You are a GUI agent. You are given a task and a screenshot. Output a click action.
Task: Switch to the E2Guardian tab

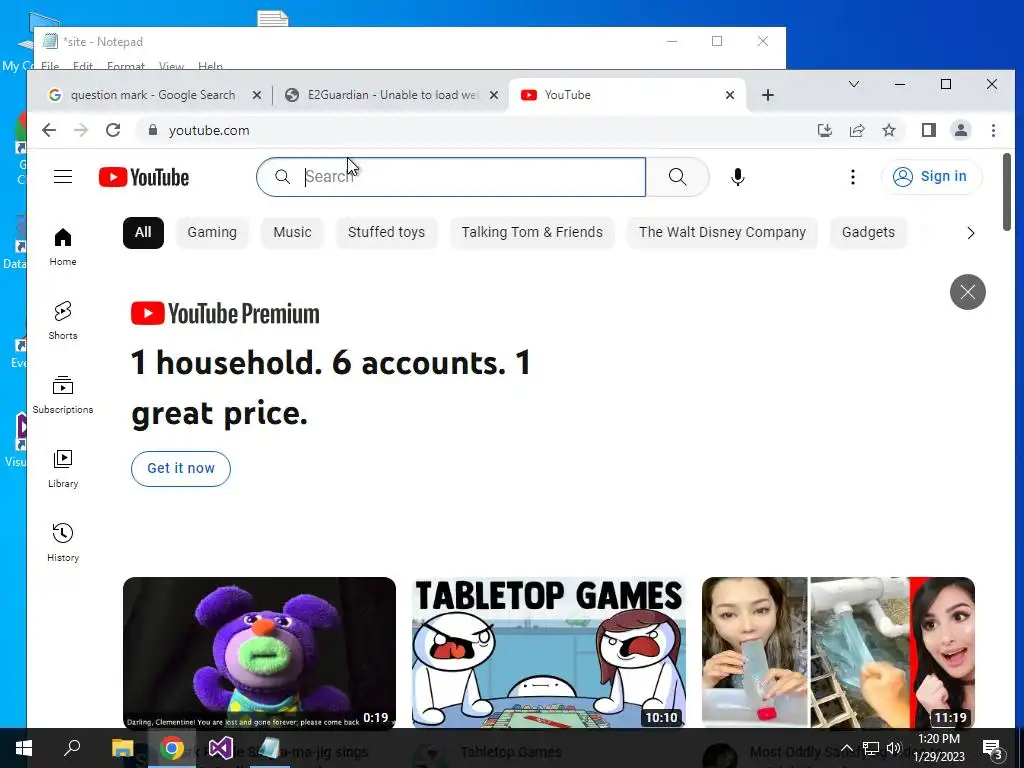pyautogui.click(x=392, y=95)
